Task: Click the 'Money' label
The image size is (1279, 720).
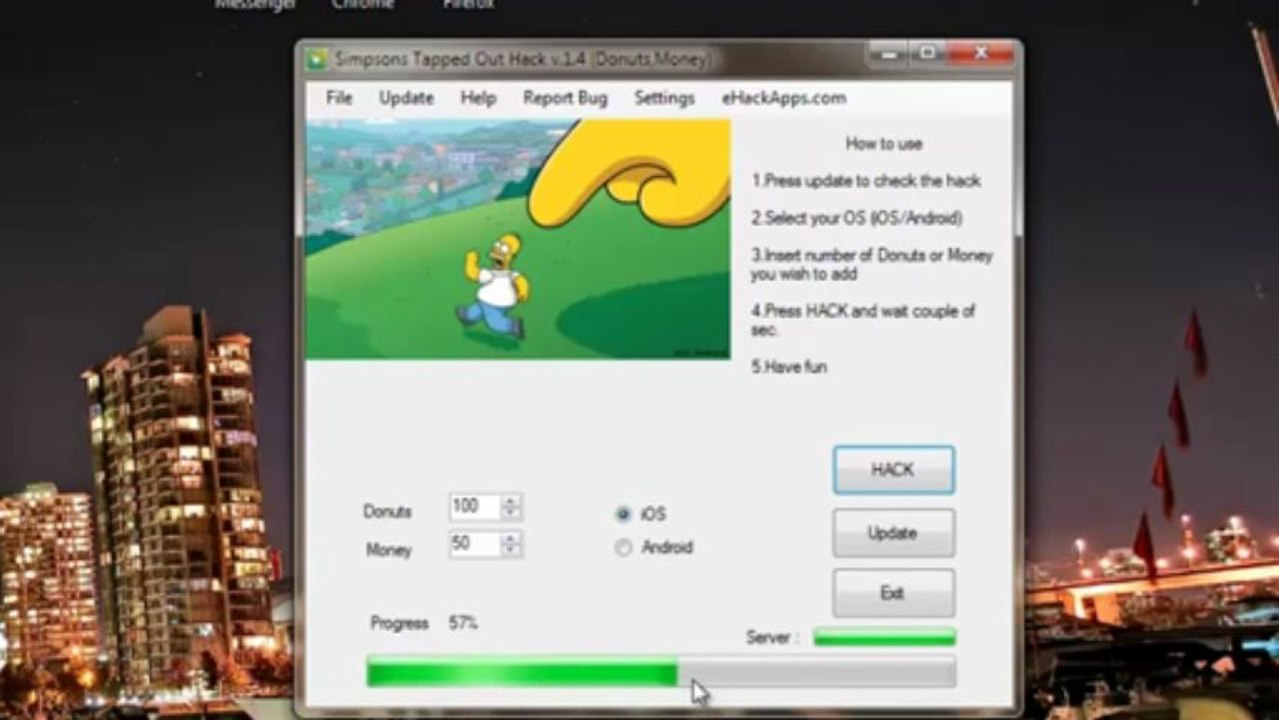Action: click(389, 549)
